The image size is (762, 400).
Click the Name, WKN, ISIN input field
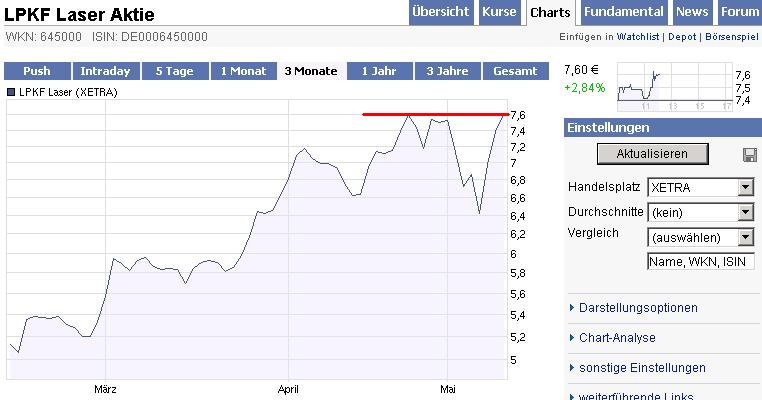(699, 261)
